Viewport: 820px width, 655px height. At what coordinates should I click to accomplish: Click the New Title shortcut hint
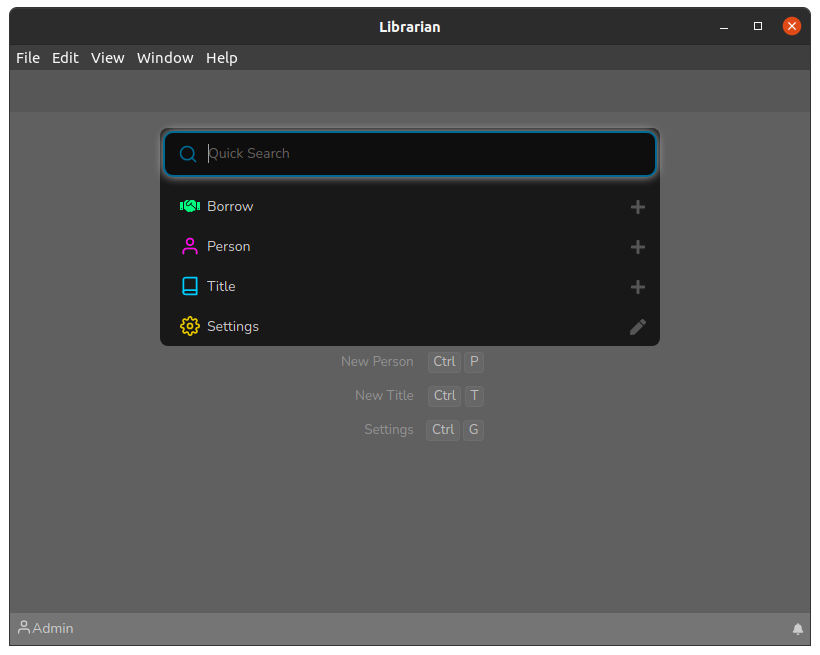[x=384, y=395]
